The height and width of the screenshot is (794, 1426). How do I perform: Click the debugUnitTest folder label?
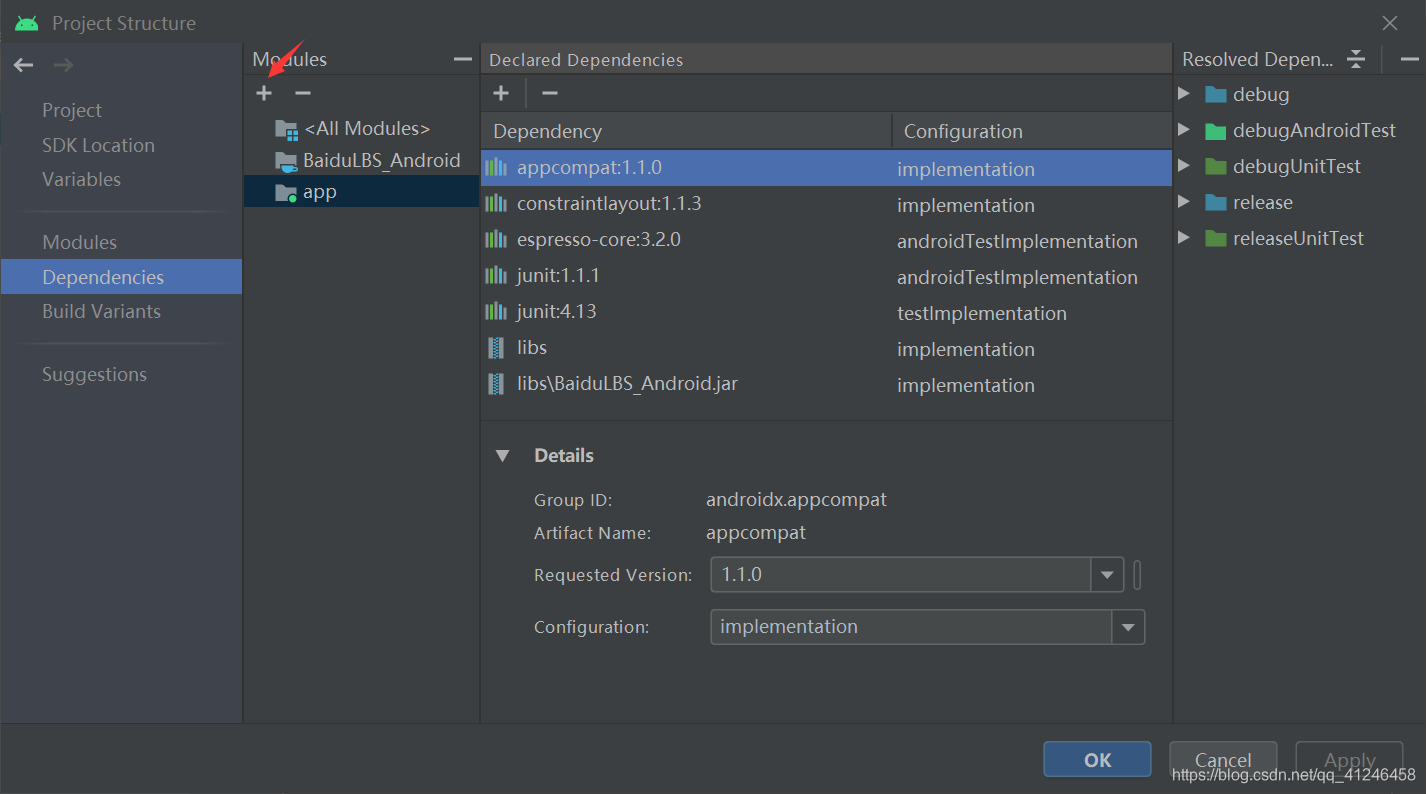1297,166
